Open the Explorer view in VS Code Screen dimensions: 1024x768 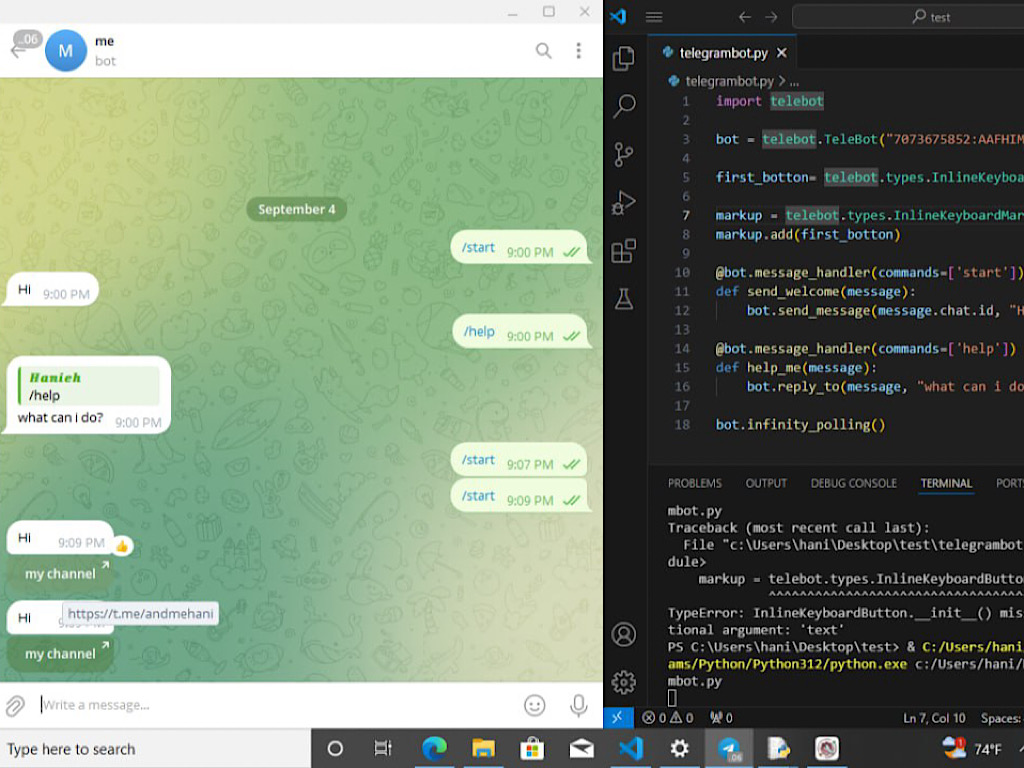(x=624, y=58)
